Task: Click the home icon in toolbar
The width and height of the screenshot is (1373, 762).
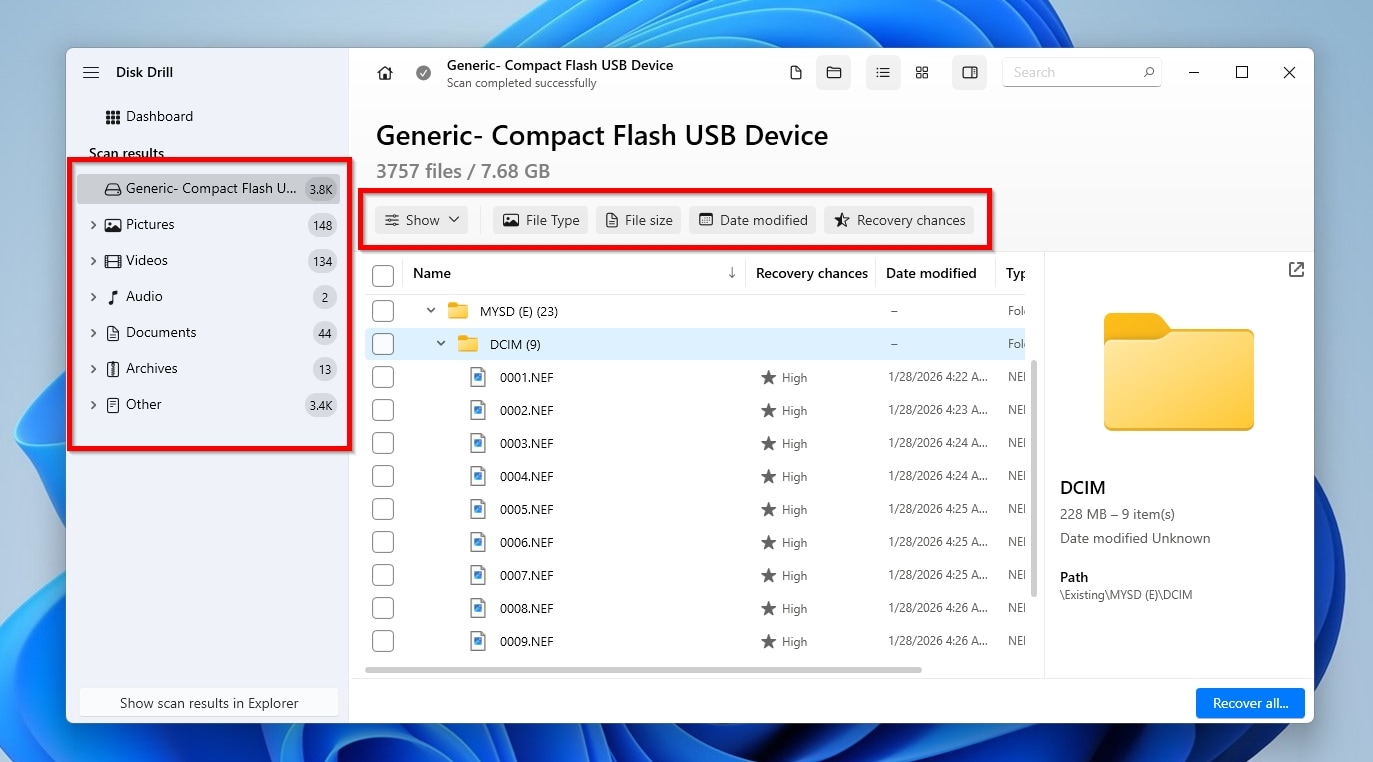Action: click(385, 72)
